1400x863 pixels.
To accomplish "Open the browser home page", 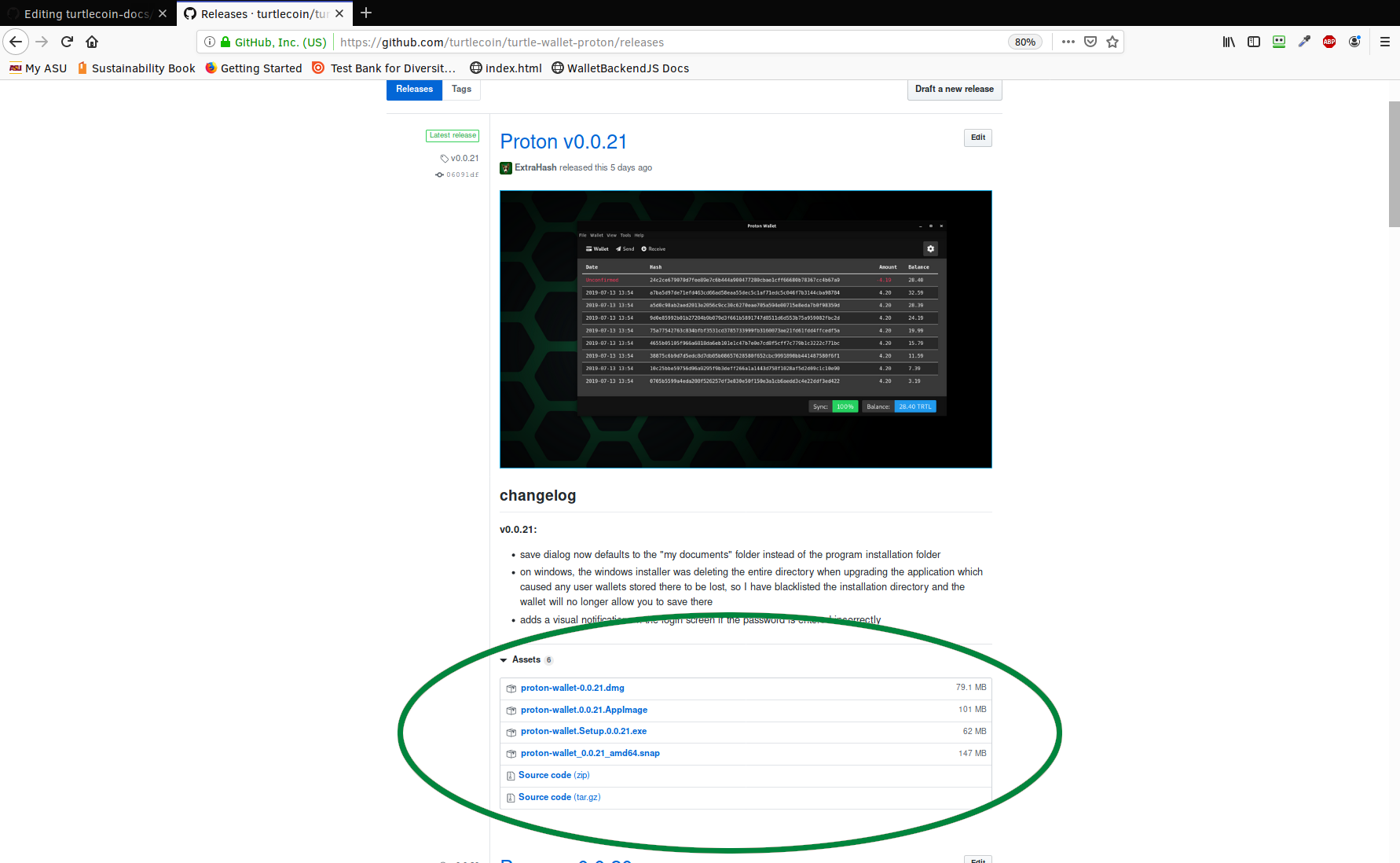I will click(92, 42).
